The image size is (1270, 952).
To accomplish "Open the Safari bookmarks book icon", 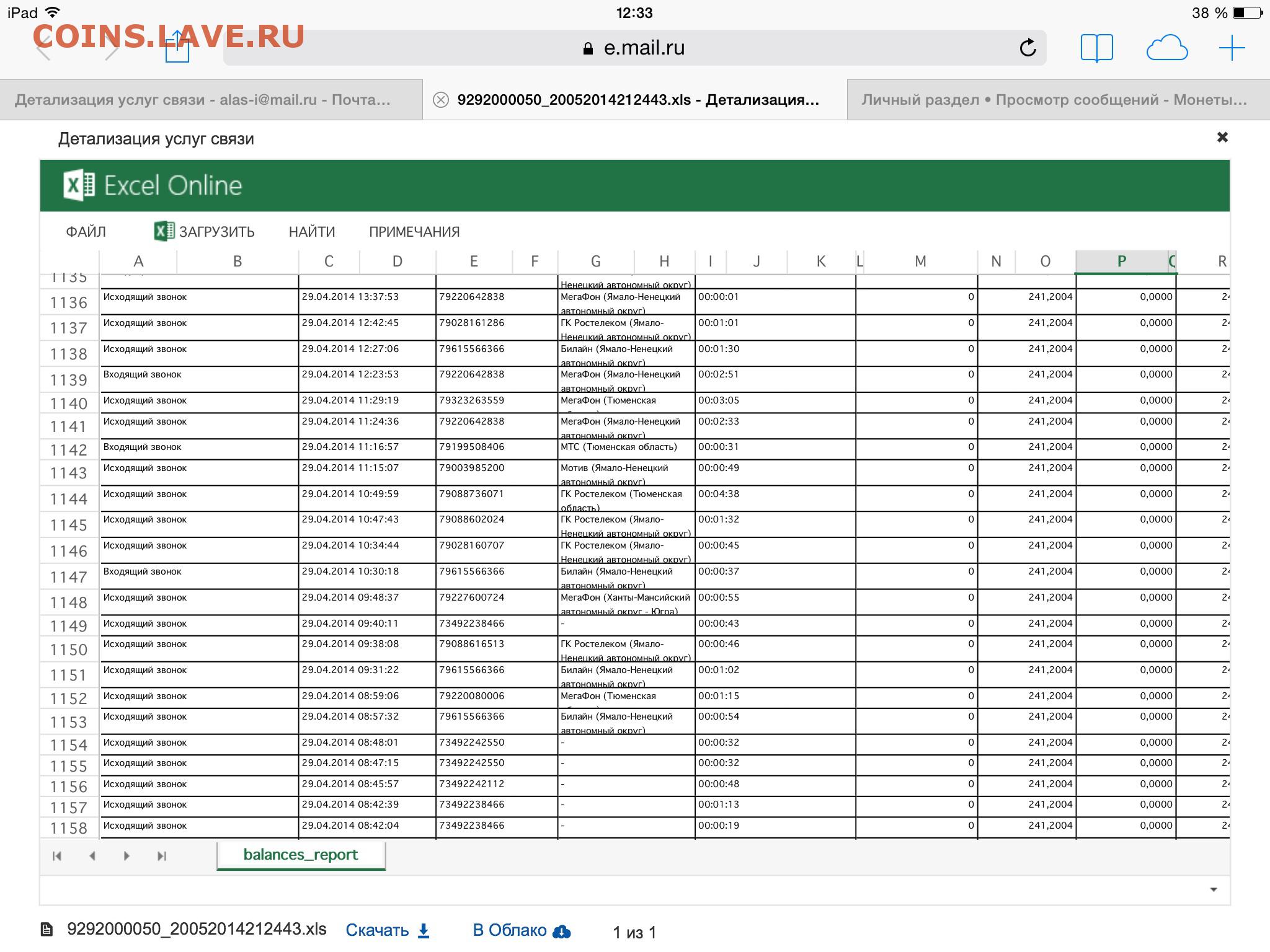I will 1096,48.
